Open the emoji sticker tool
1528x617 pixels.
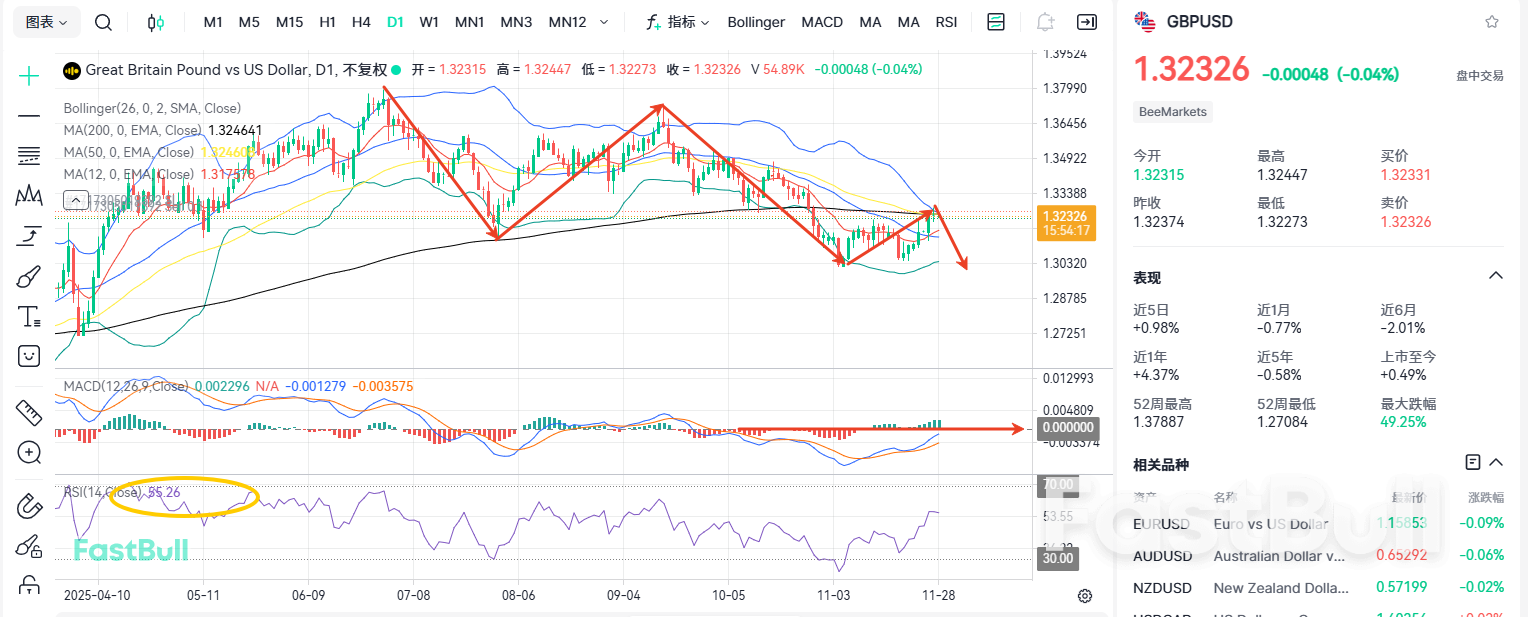tap(28, 355)
